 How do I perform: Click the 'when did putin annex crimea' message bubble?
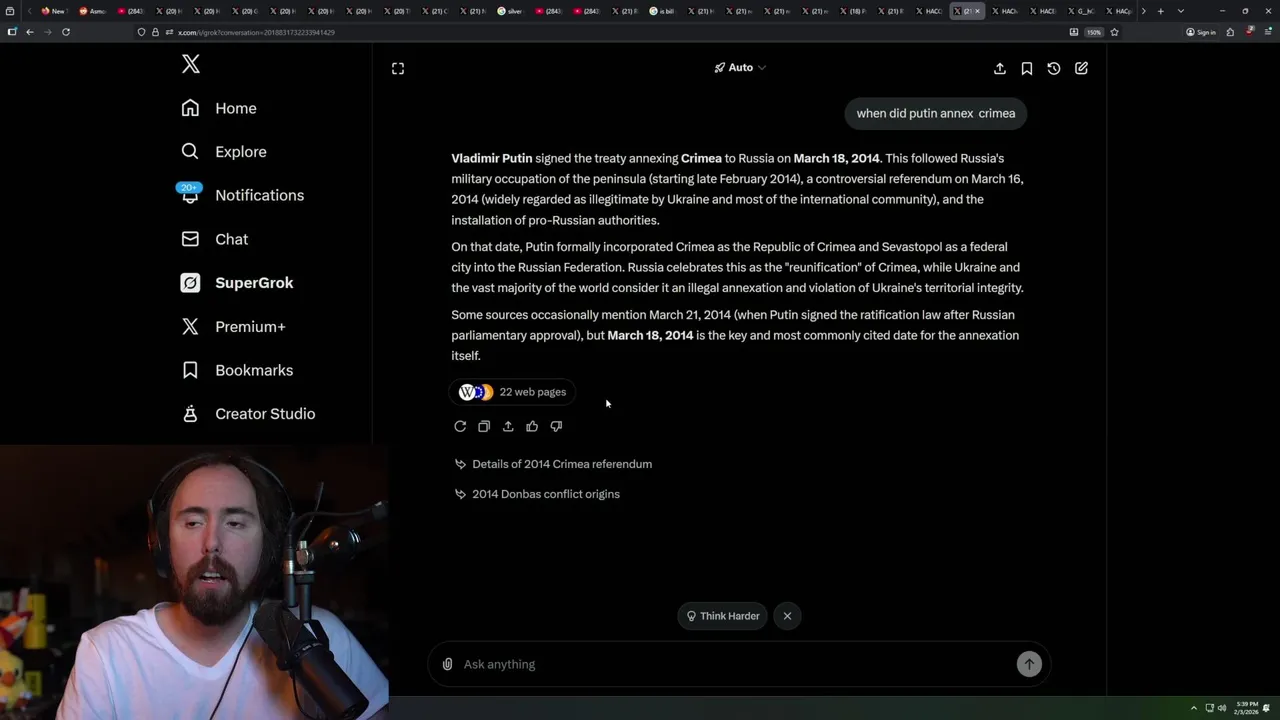click(936, 114)
